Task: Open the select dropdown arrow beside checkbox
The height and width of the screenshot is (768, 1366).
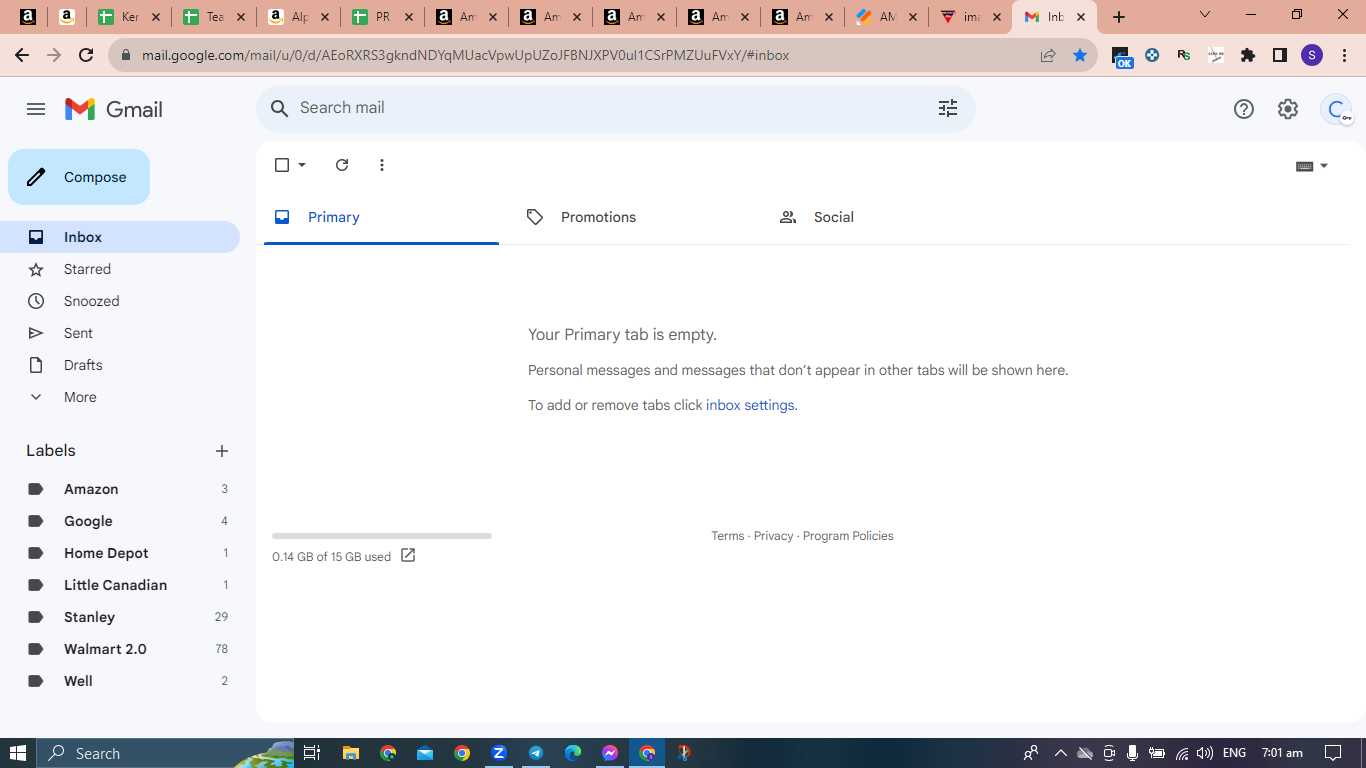Action: (x=302, y=165)
